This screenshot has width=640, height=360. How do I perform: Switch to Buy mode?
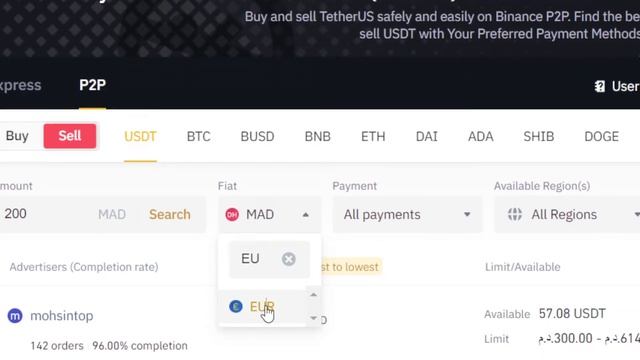coord(17,136)
